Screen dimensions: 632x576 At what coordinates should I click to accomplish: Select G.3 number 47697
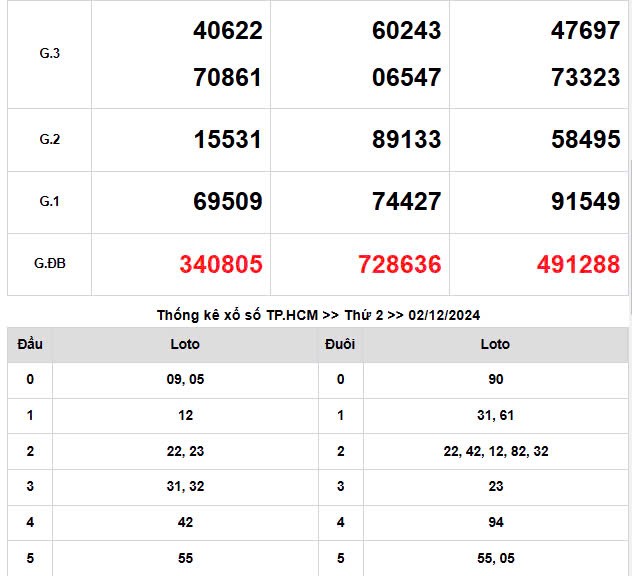tap(586, 31)
